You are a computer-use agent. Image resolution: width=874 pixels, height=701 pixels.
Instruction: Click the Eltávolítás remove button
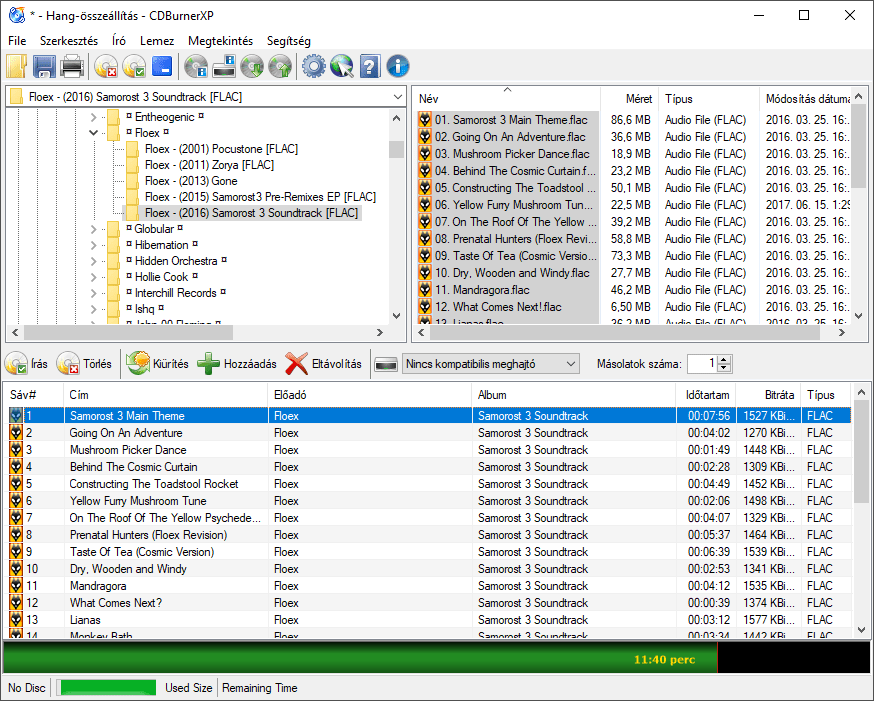[x=324, y=364]
